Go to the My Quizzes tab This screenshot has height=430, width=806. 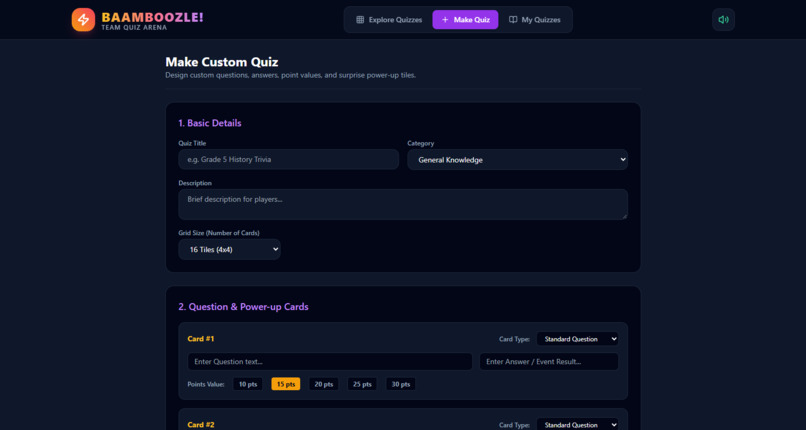535,20
